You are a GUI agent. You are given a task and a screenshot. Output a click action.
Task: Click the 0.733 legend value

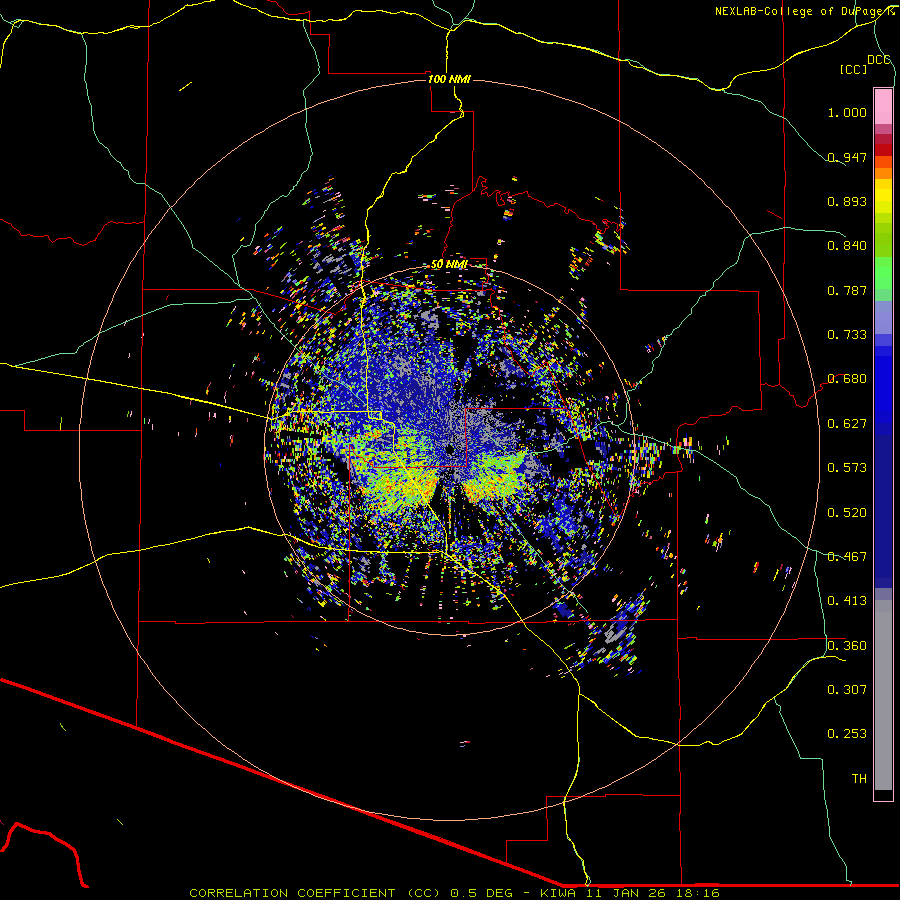click(x=847, y=335)
